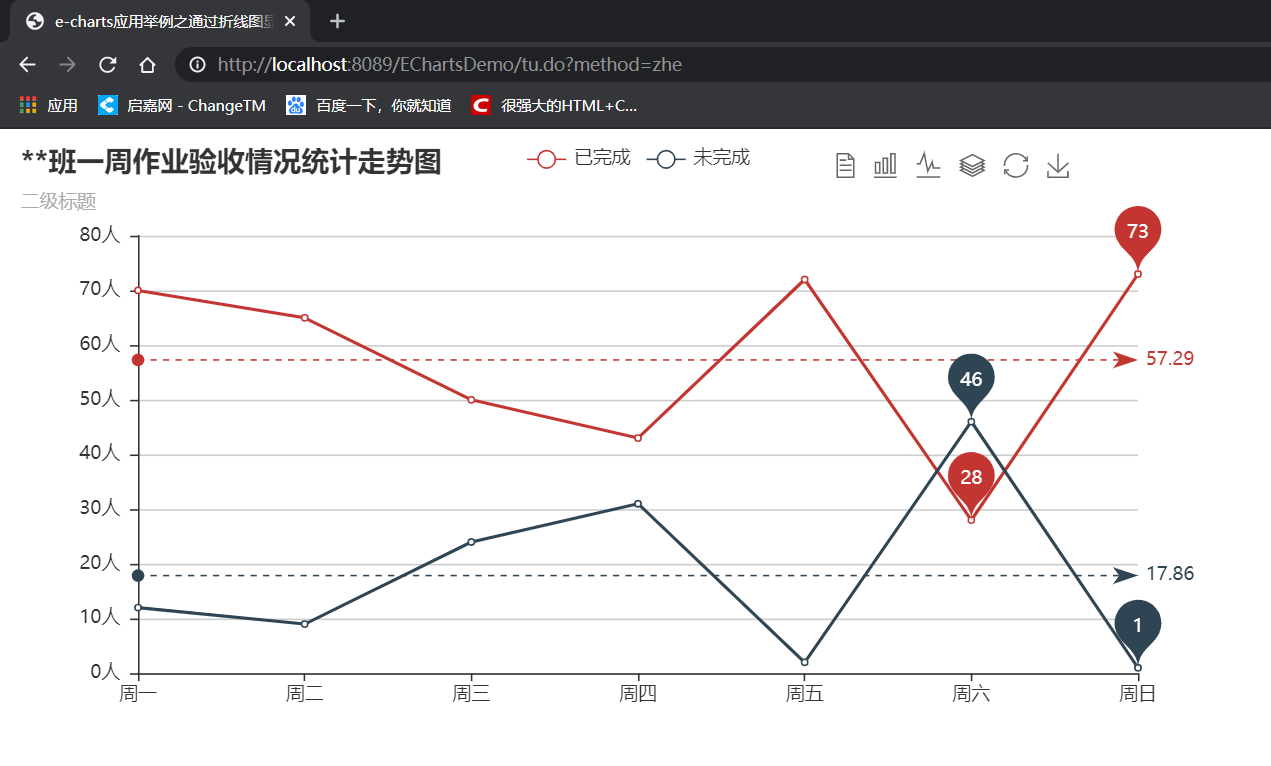Click the red data point at 周三
1271x766 pixels.
pos(471,400)
